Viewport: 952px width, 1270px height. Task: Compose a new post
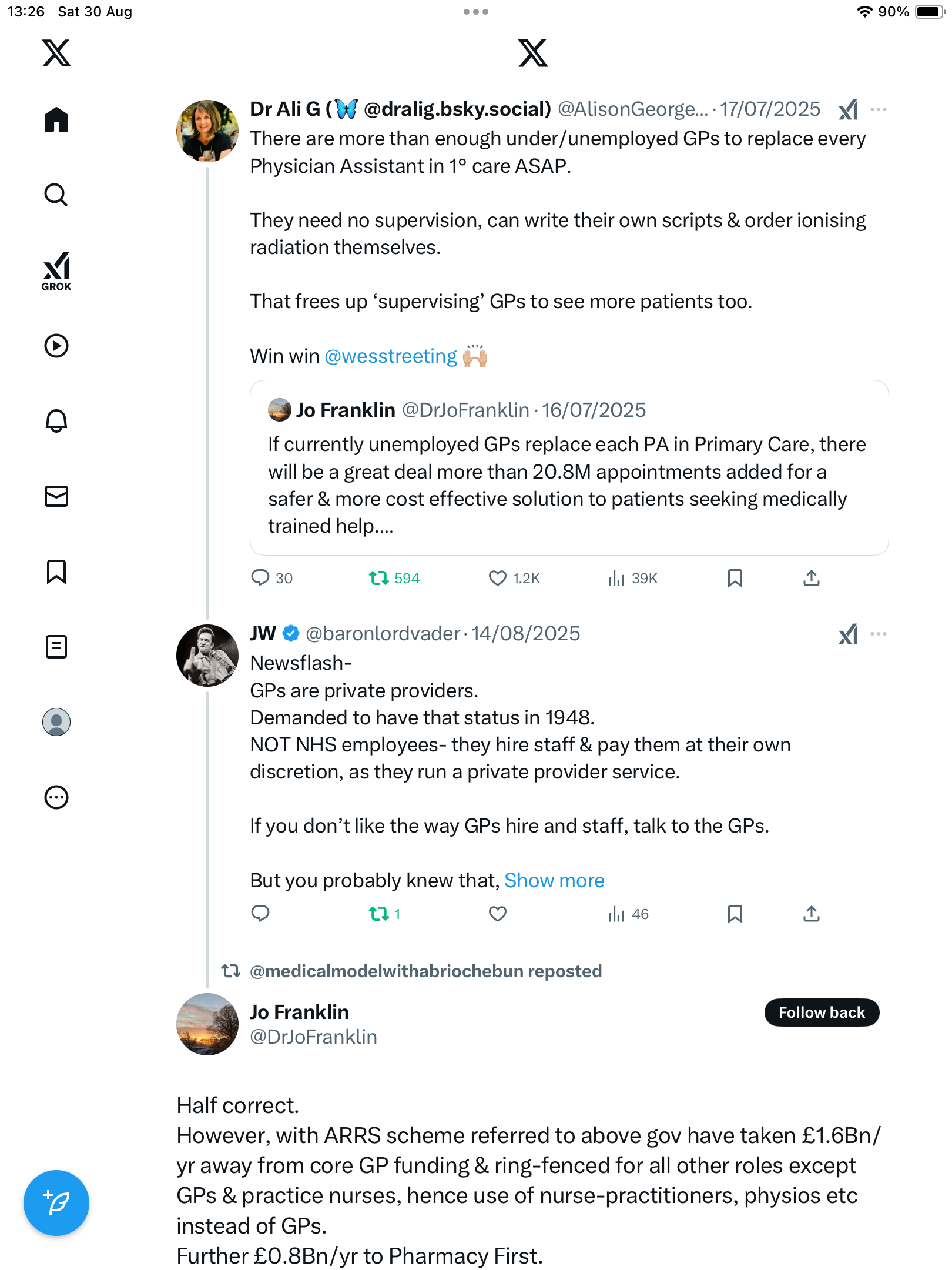click(56, 1203)
